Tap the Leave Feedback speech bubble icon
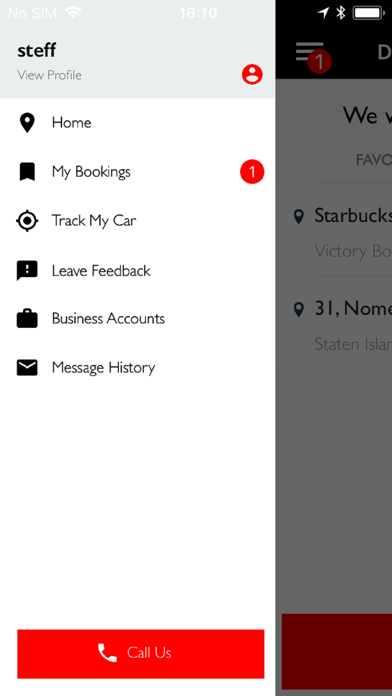Screen dimensions: 392x696 coord(27,270)
